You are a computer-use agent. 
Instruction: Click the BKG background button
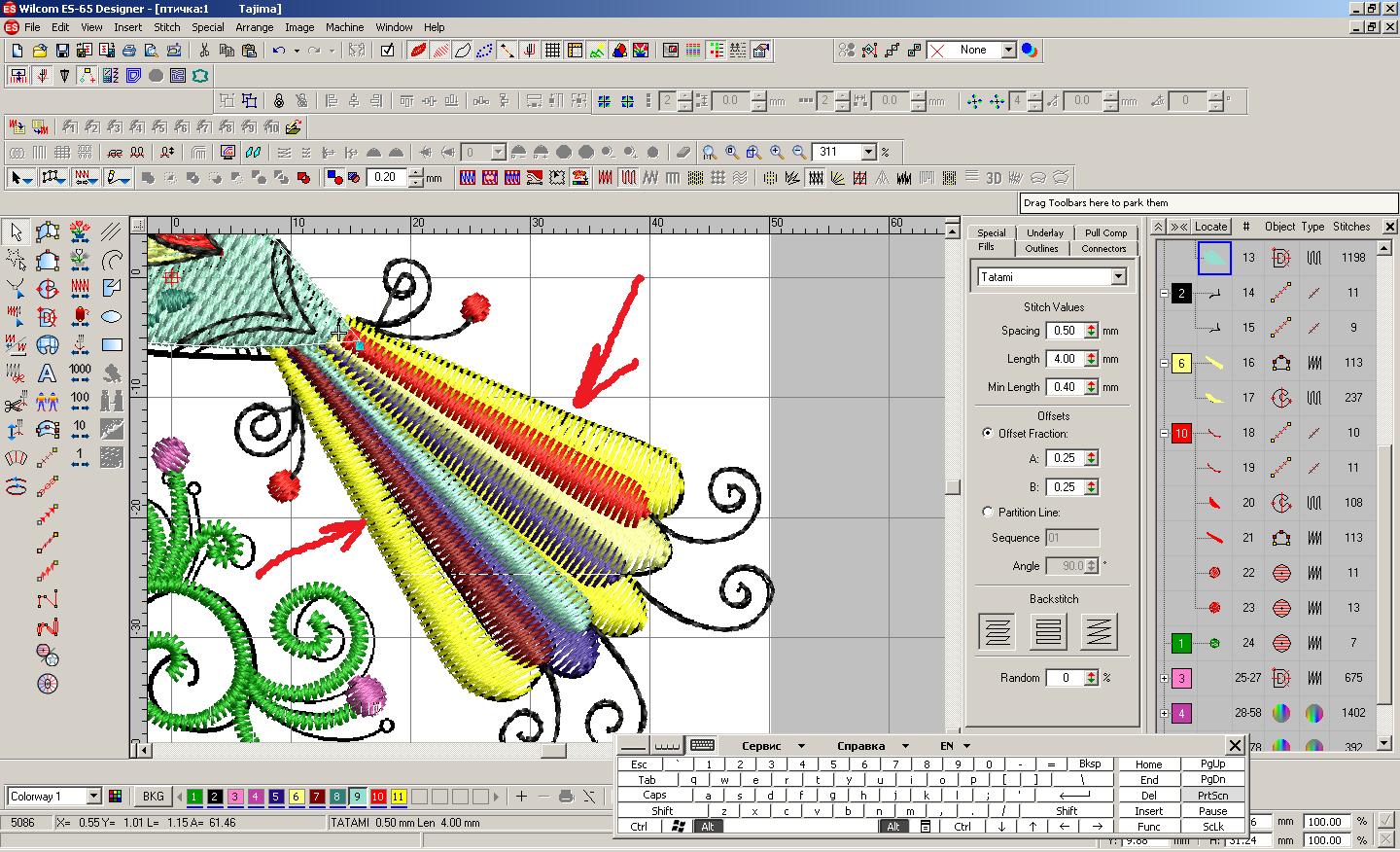153,797
